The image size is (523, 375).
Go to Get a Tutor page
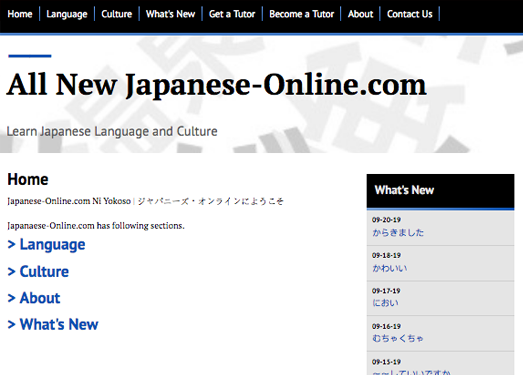(232, 14)
